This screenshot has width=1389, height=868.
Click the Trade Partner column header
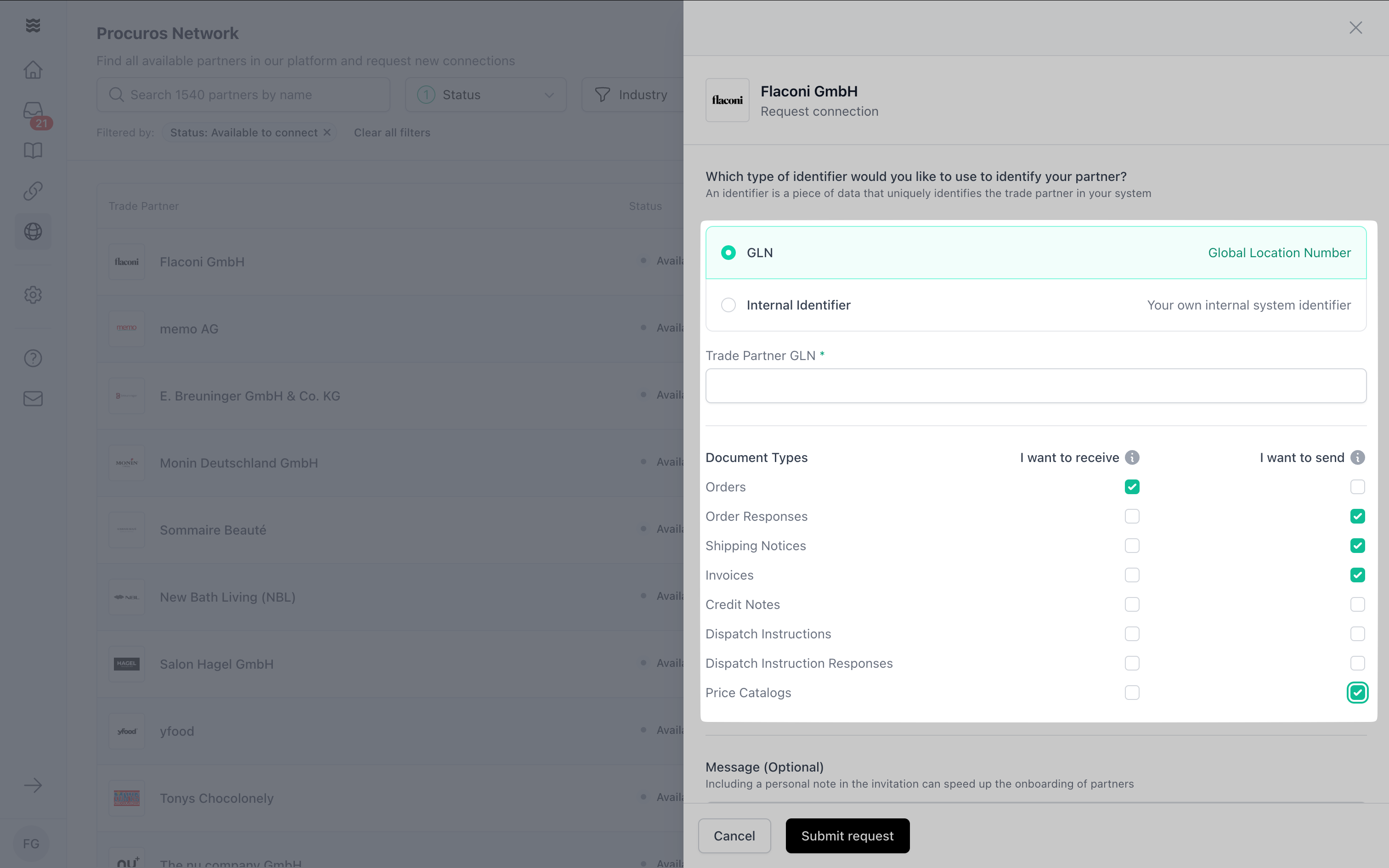(143, 206)
